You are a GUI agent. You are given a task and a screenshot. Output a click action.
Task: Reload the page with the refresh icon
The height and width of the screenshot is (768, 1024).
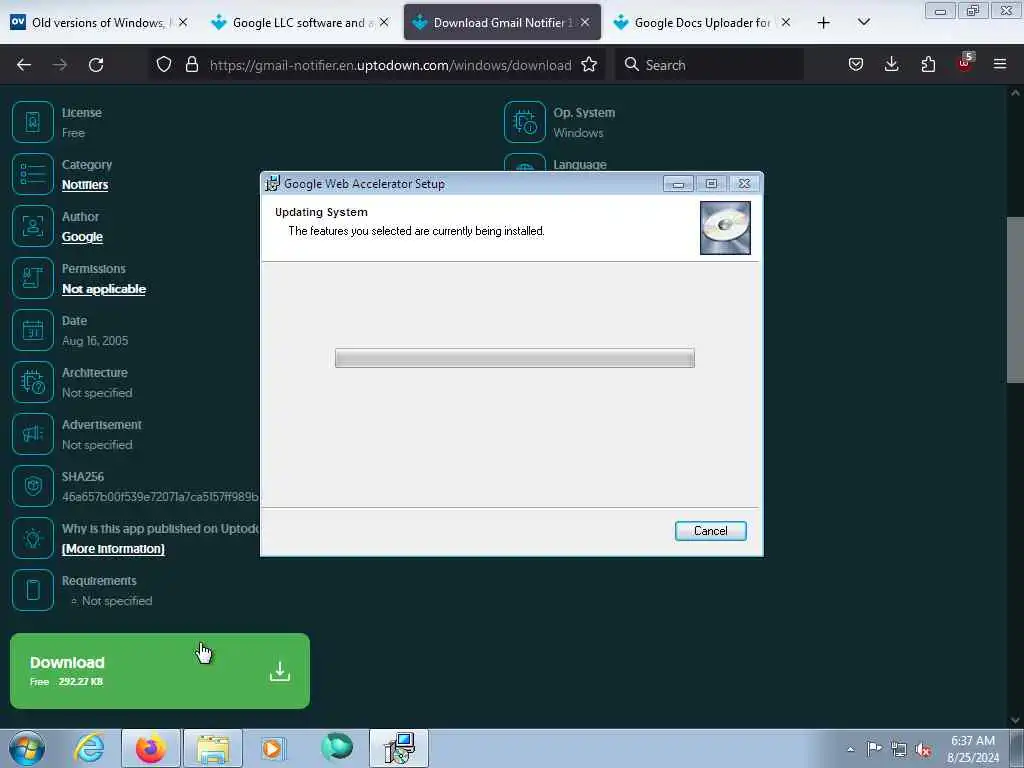96,65
